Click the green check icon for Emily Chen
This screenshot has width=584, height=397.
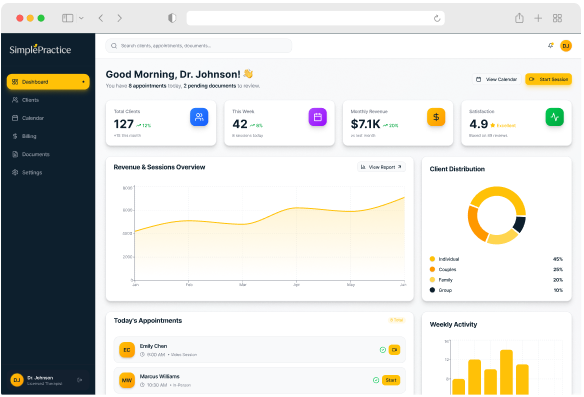click(383, 350)
